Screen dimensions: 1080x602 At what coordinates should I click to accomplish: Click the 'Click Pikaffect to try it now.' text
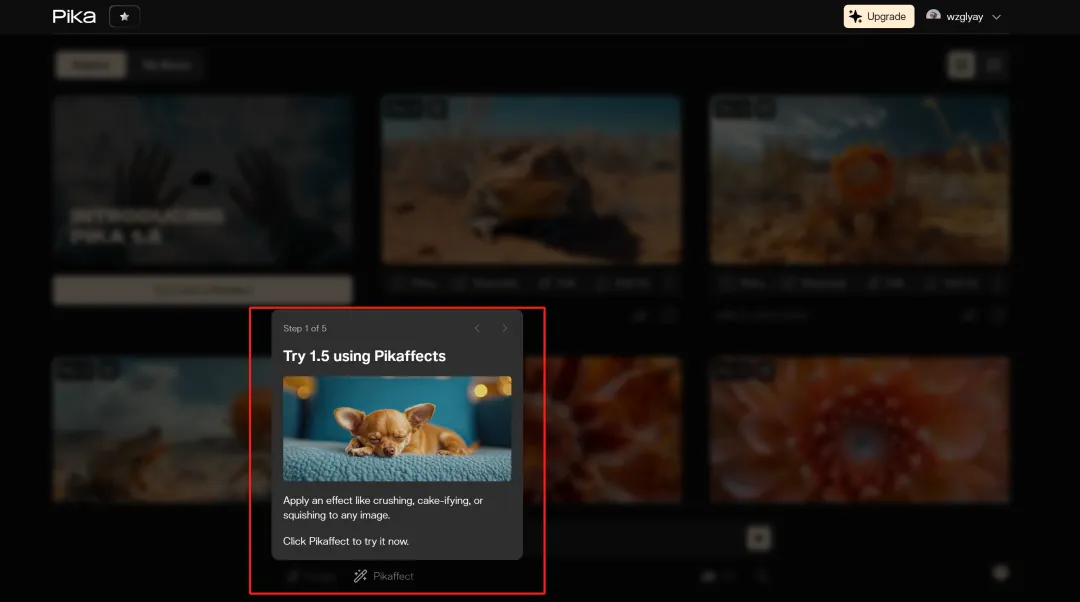pos(346,541)
